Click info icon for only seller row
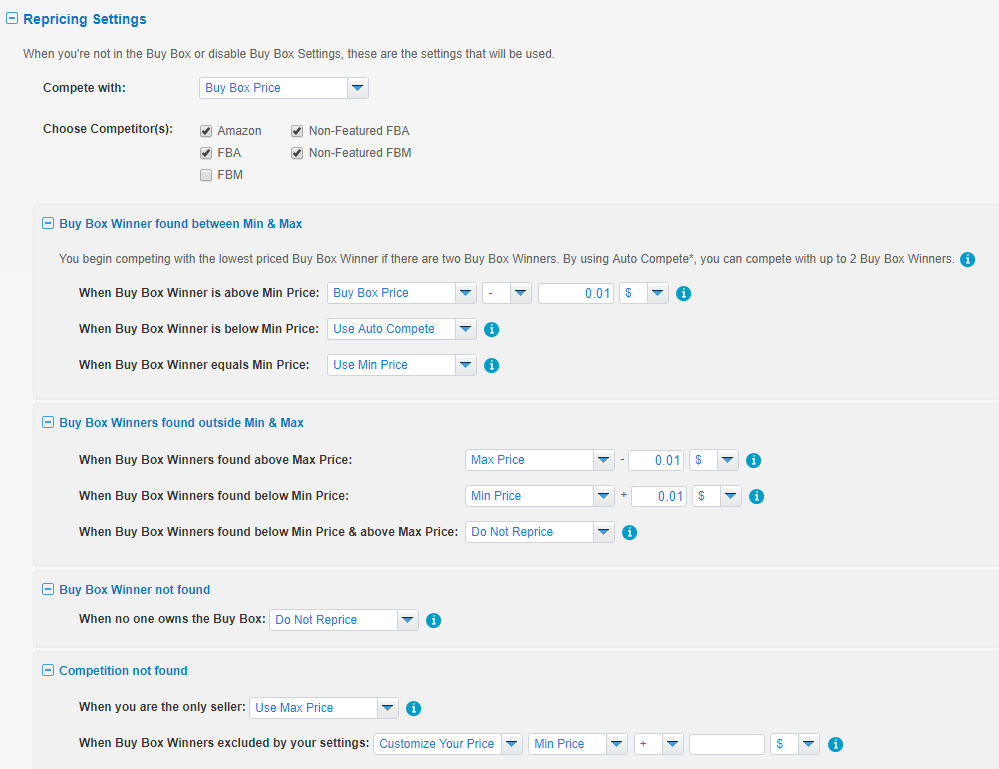This screenshot has width=999, height=769. coord(413,708)
